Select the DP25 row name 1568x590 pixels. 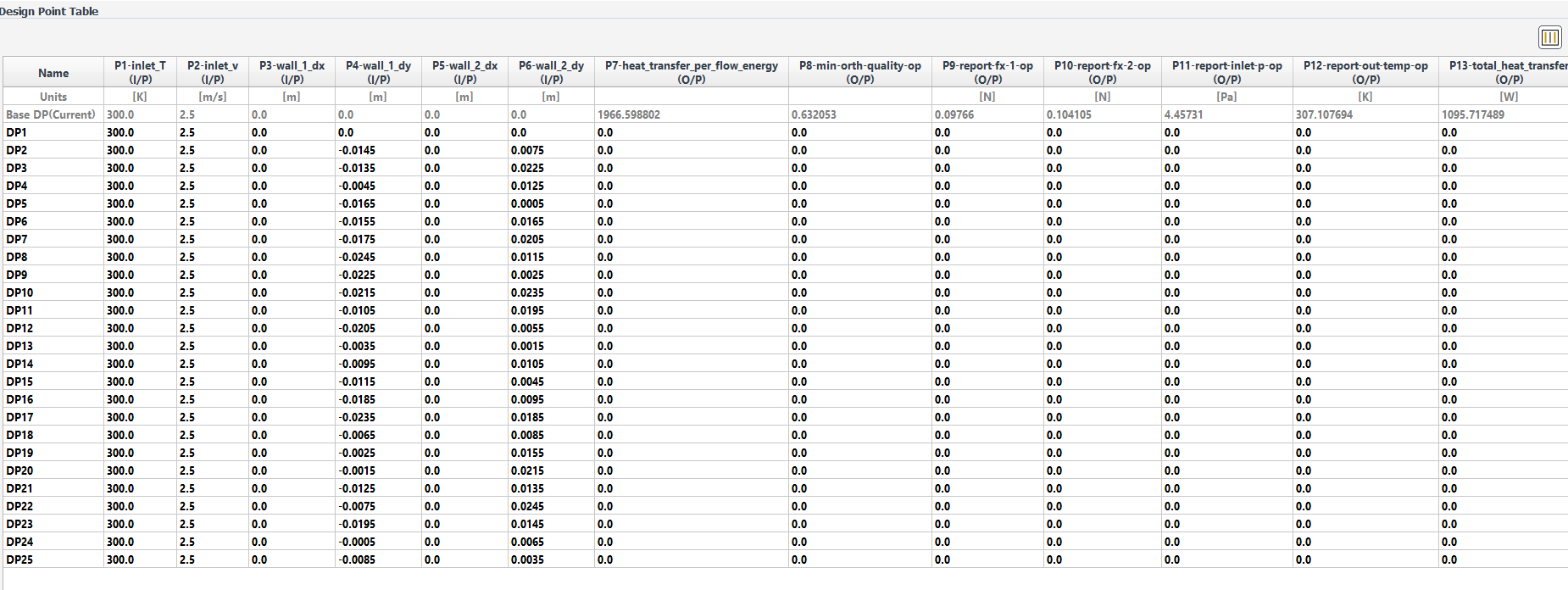[x=19, y=559]
